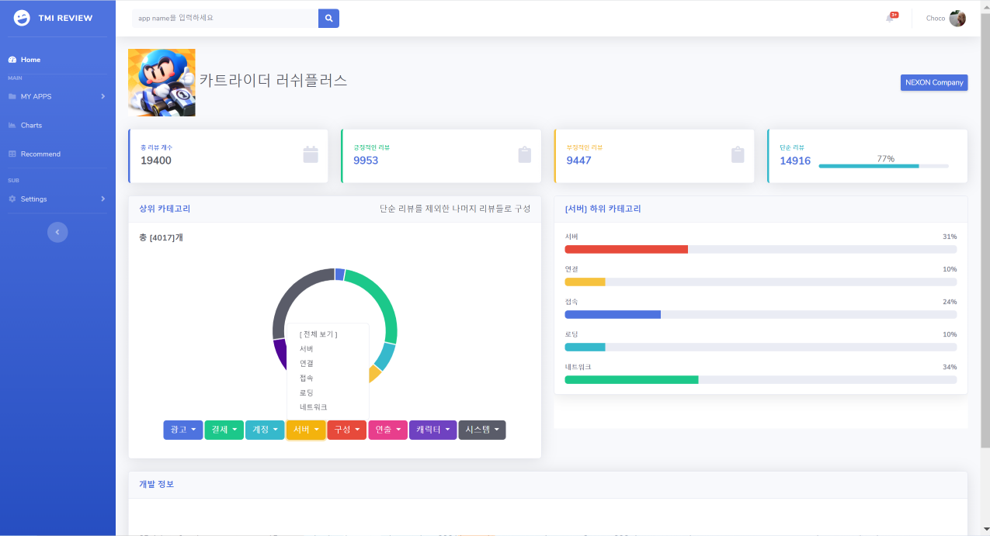The width and height of the screenshot is (990, 536).
Task: Click the MY APPS folder icon
Action: tap(12, 97)
